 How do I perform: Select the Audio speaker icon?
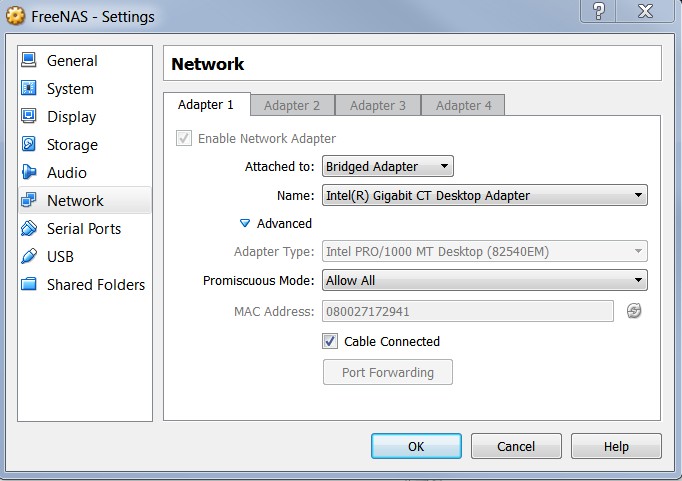pos(29,173)
